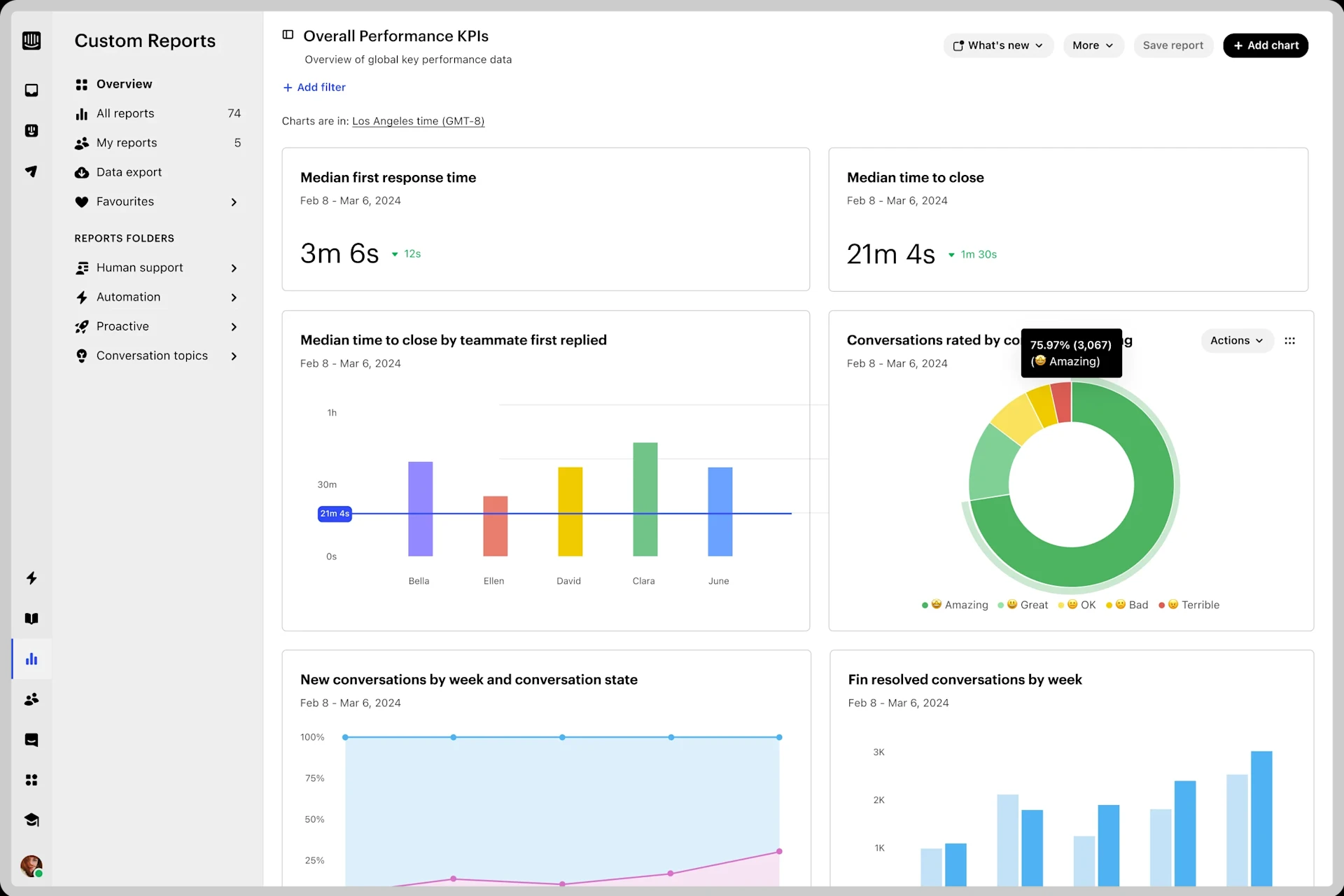Click the Fin AI bot icon

pyautogui.click(x=31, y=131)
